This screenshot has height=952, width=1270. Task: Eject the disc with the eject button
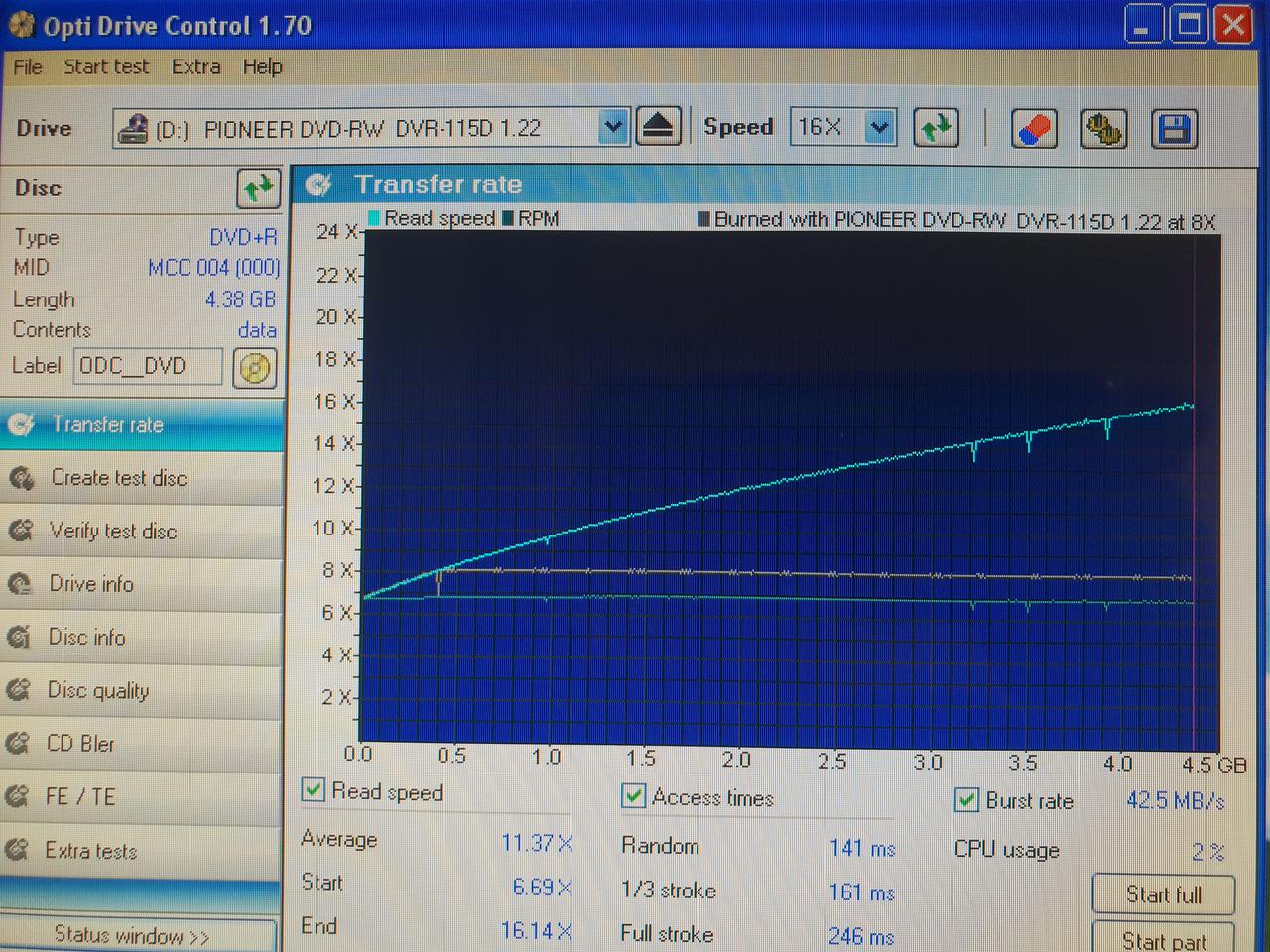point(658,127)
